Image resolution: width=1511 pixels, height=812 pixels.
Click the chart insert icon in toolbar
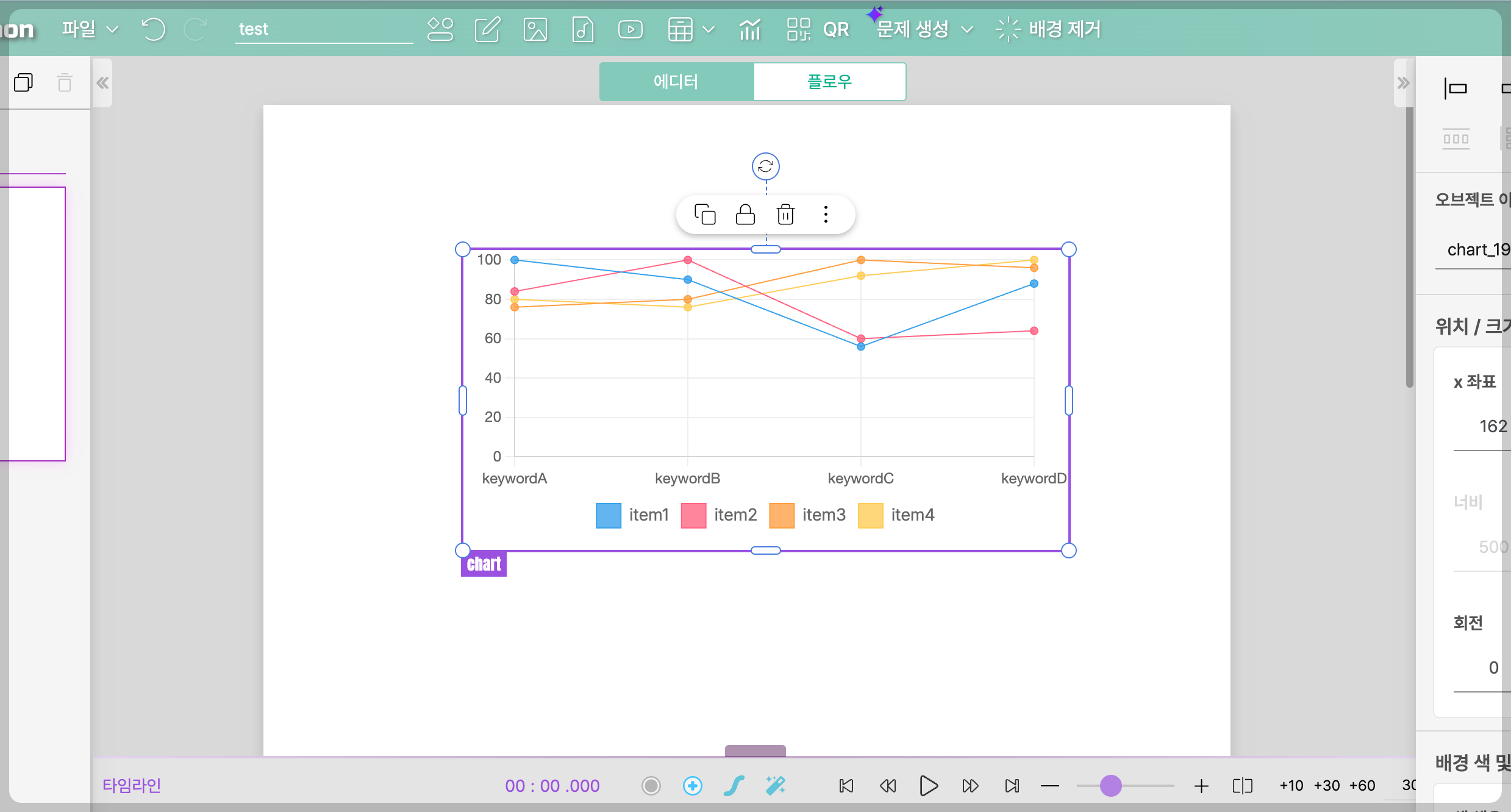749,29
